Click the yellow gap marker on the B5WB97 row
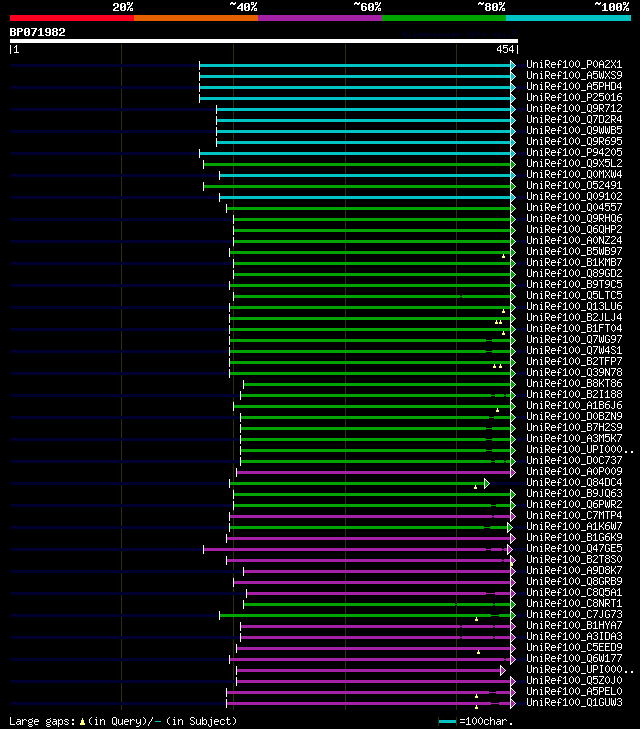Screen dimensions: 640x729 pyautogui.click(x=503, y=256)
